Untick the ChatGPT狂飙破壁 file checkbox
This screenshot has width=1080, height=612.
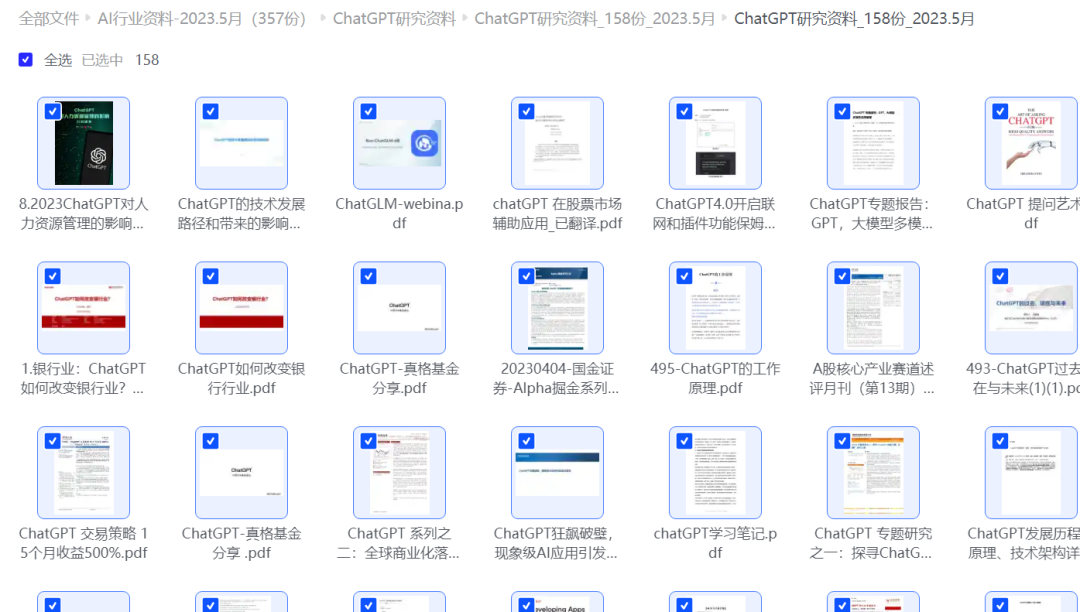(x=526, y=441)
